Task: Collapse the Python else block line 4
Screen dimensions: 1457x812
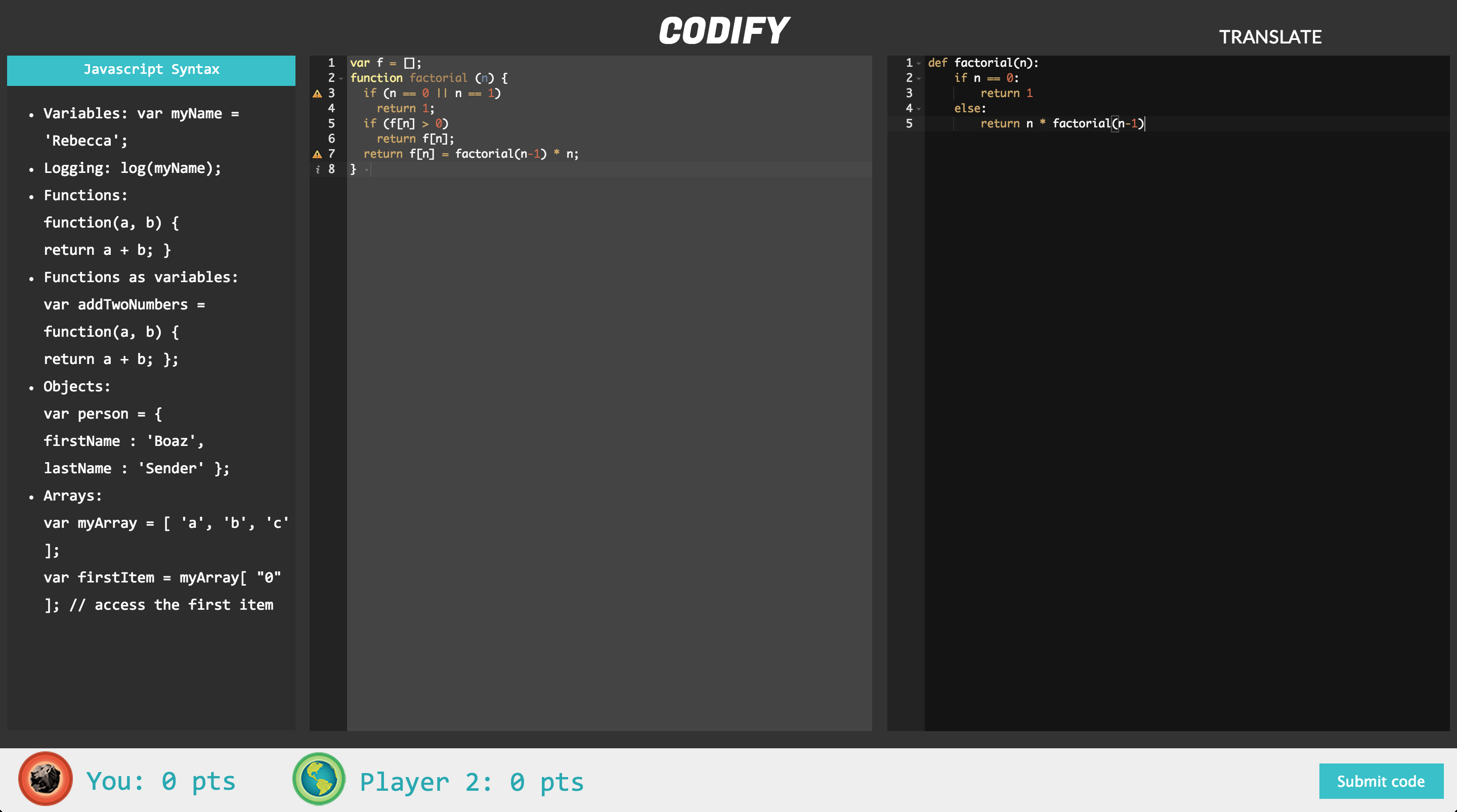Action: [919, 109]
